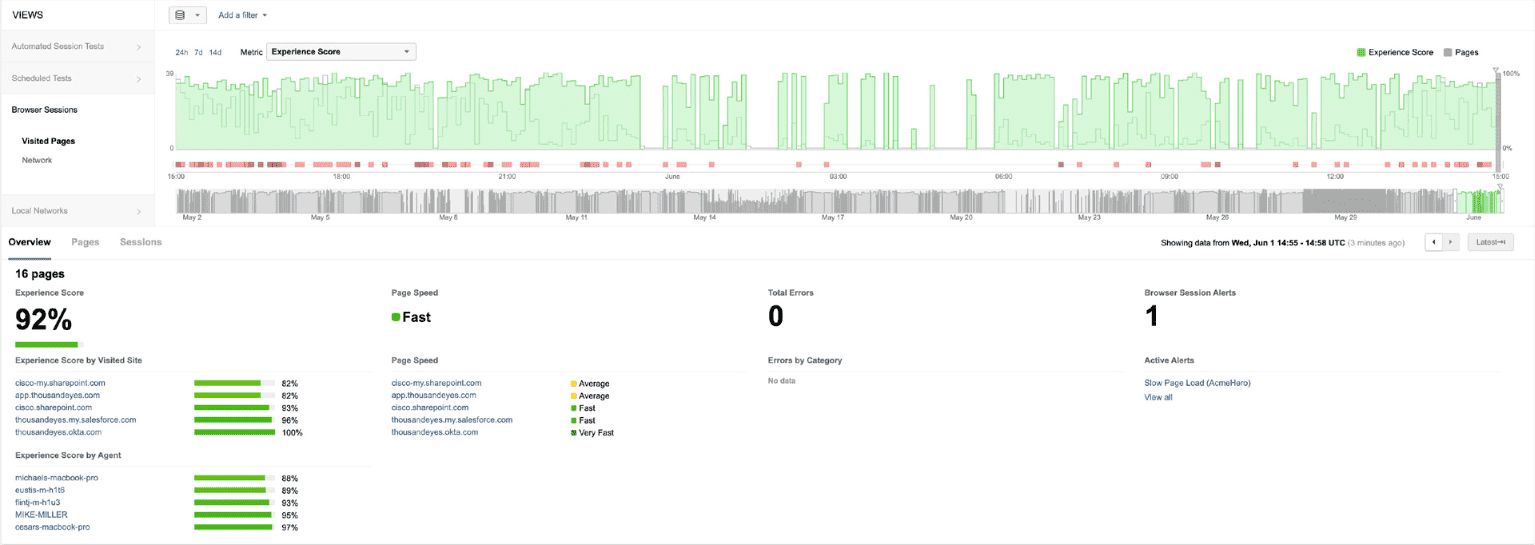
Task: Select the 7d time range
Action: point(198,52)
